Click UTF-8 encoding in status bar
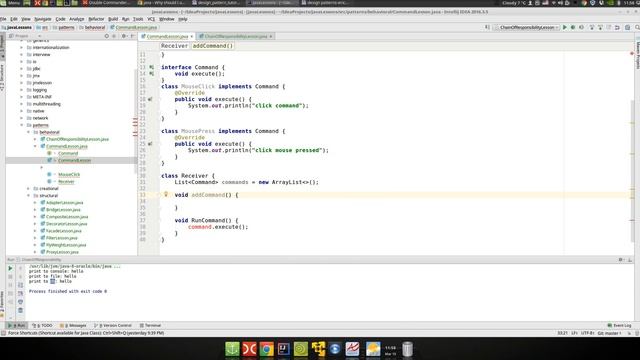 tap(587, 333)
